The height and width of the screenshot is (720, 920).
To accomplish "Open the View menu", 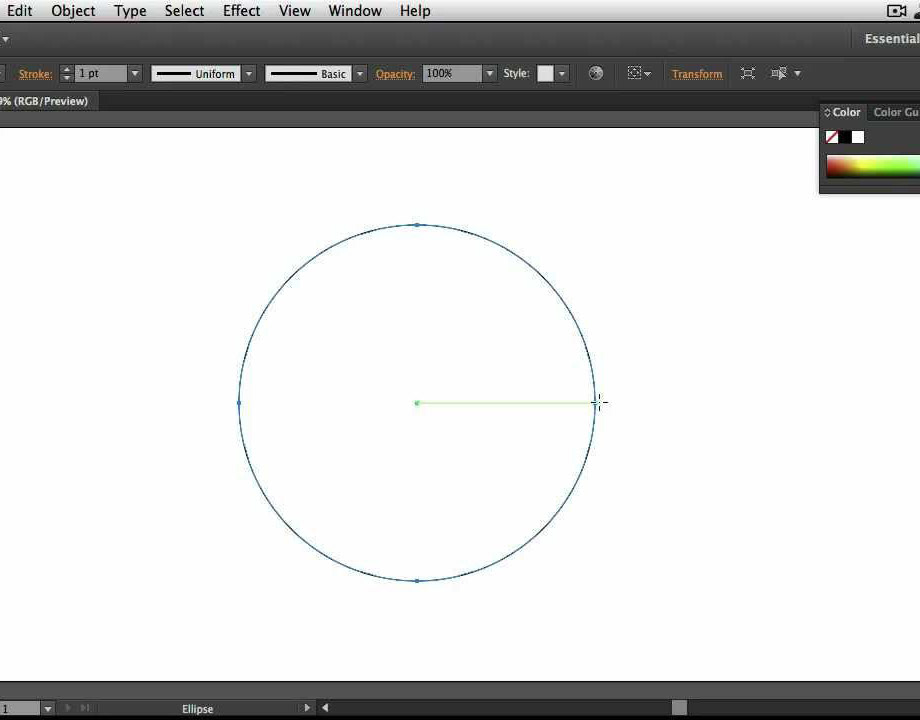I will tap(295, 11).
